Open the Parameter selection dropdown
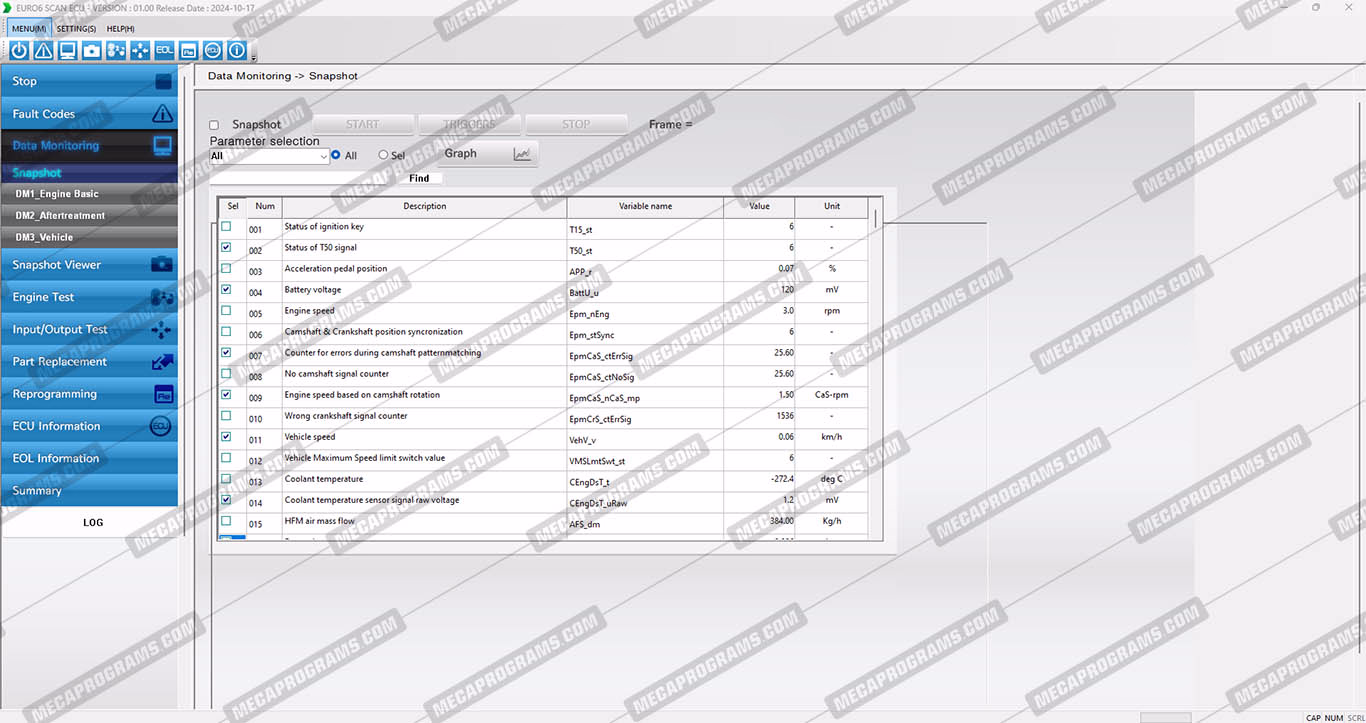This screenshot has width=1366, height=723. pos(322,157)
